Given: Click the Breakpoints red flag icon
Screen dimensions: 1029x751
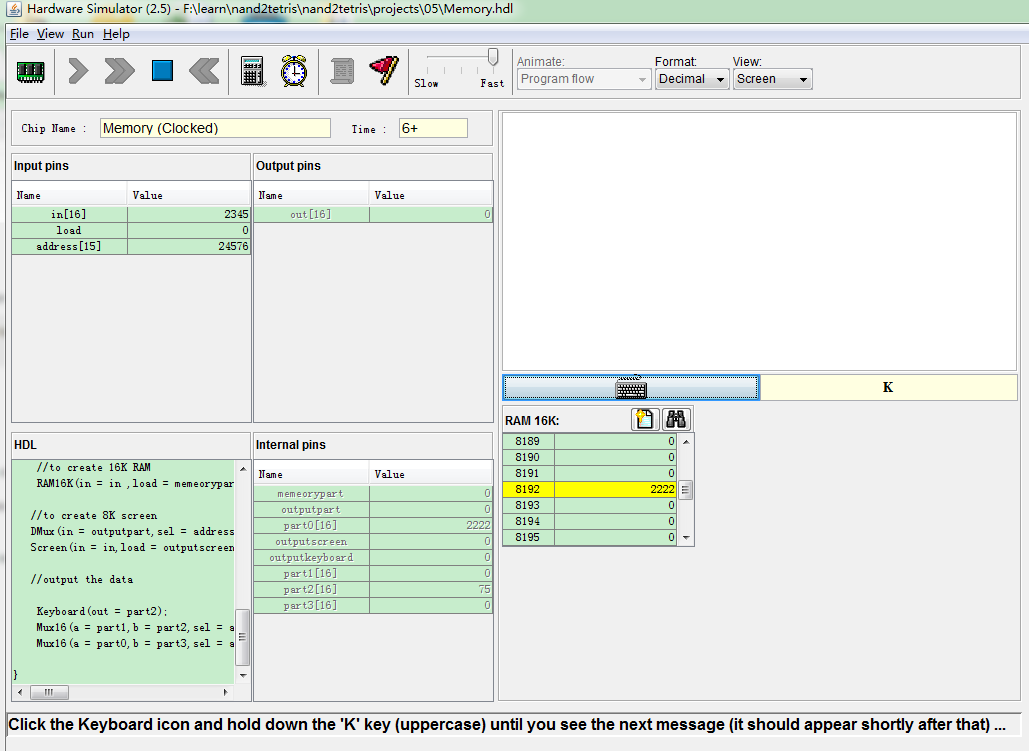Looking at the screenshot, I should 384,71.
